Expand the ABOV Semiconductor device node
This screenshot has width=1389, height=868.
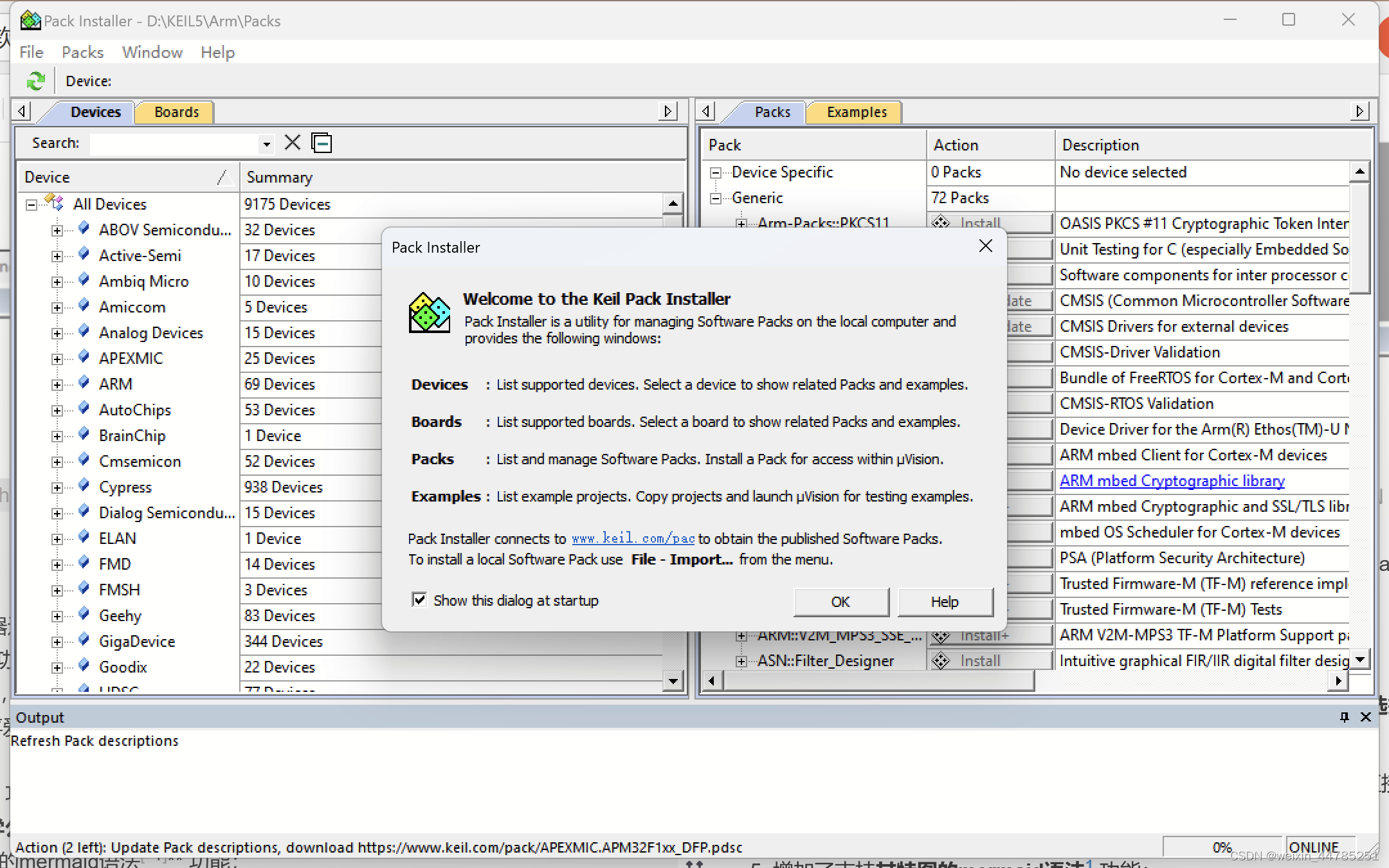tap(57, 230)
